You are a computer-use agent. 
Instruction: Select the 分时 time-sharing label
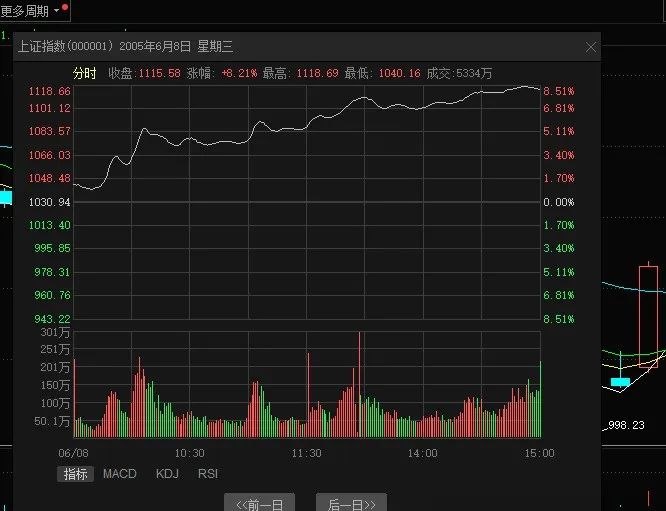coord(85,73)
